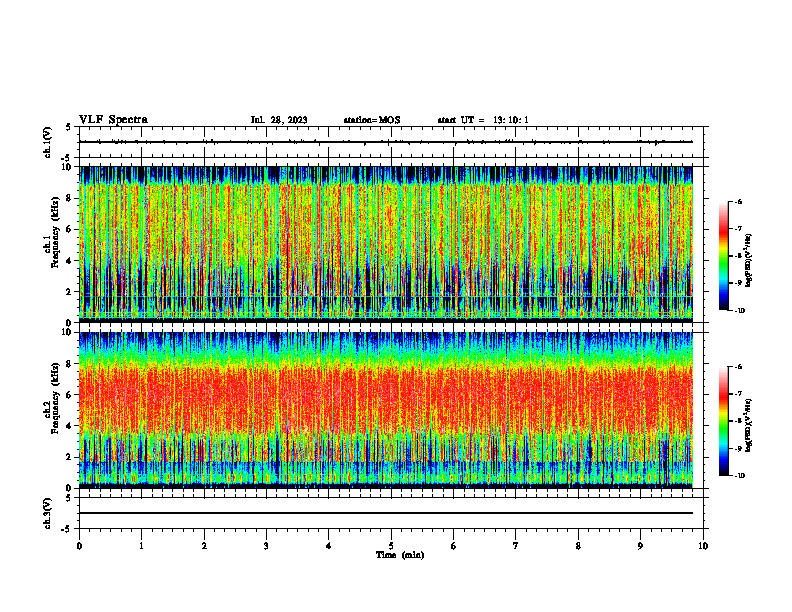Click the "6" tick on time axis
This screenshot has width=792, height=612.
[454, 546]
